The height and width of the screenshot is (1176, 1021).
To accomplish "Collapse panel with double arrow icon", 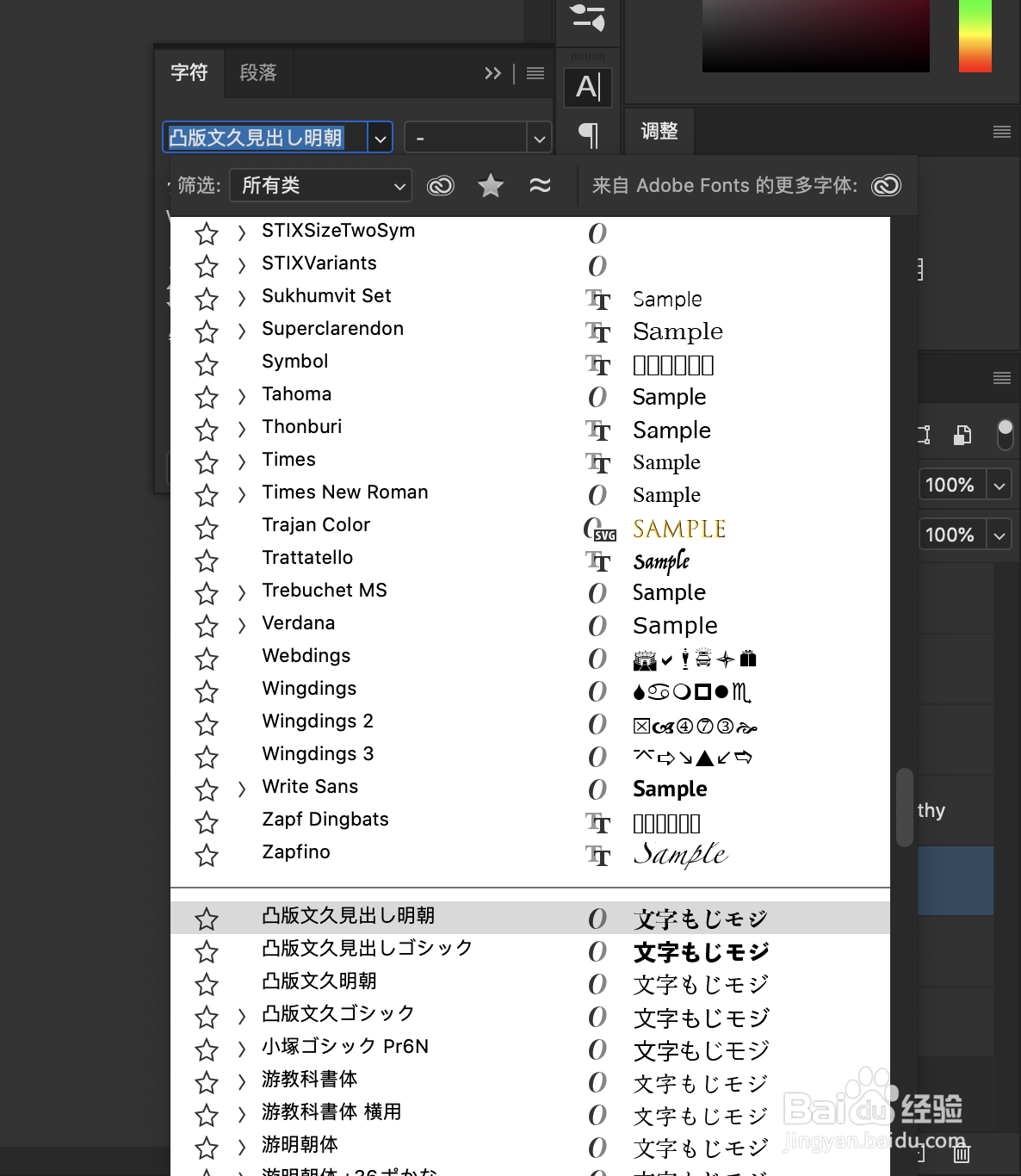I will [x=492, y=73].
